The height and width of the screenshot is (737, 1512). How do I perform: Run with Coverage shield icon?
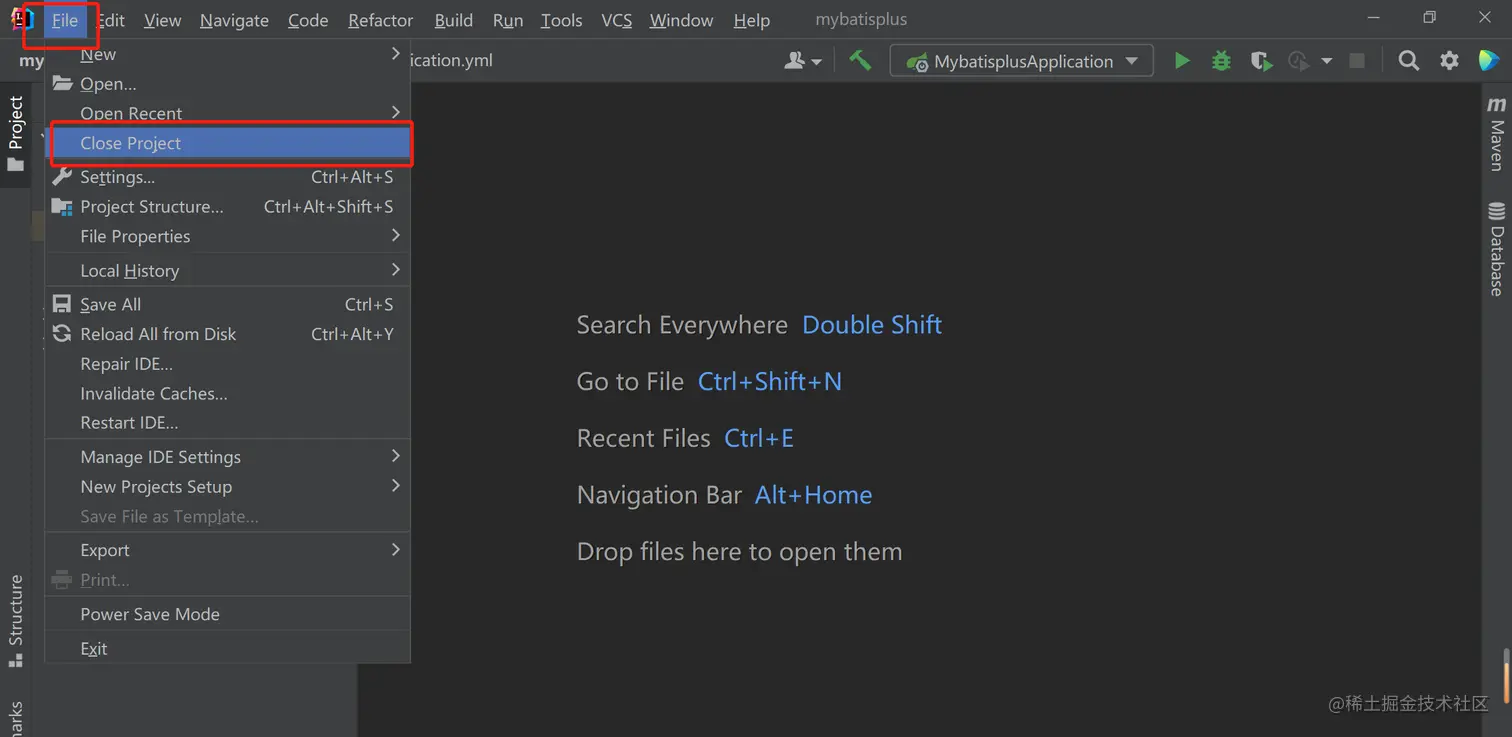pyautogui.click(x=1261, y=61)
